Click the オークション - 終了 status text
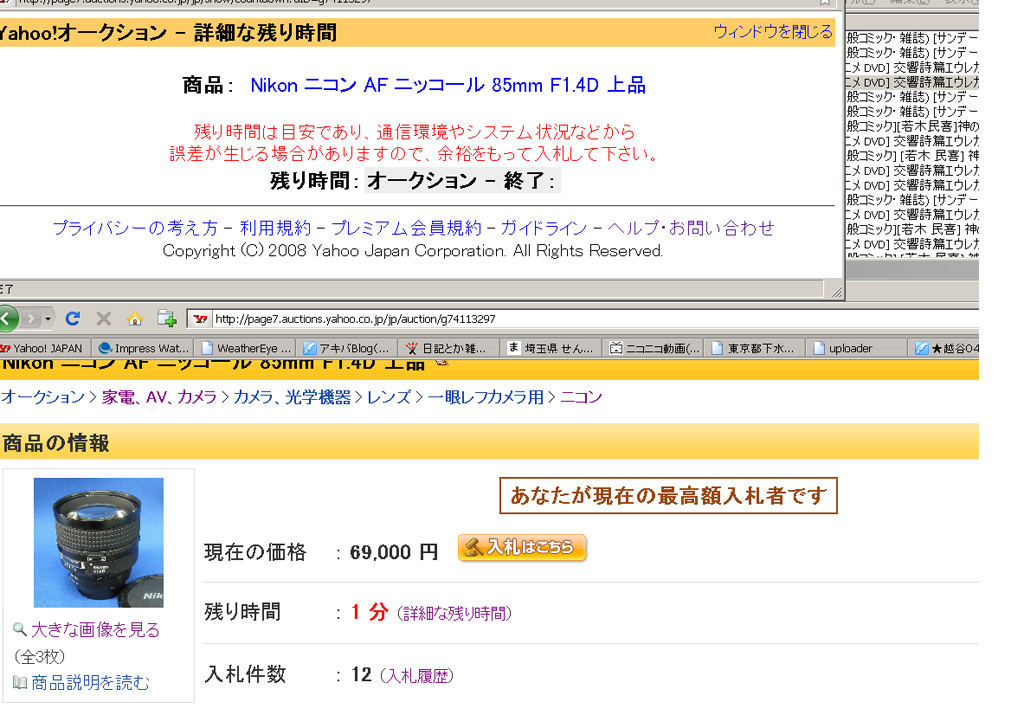 click(x=462, y=181)
